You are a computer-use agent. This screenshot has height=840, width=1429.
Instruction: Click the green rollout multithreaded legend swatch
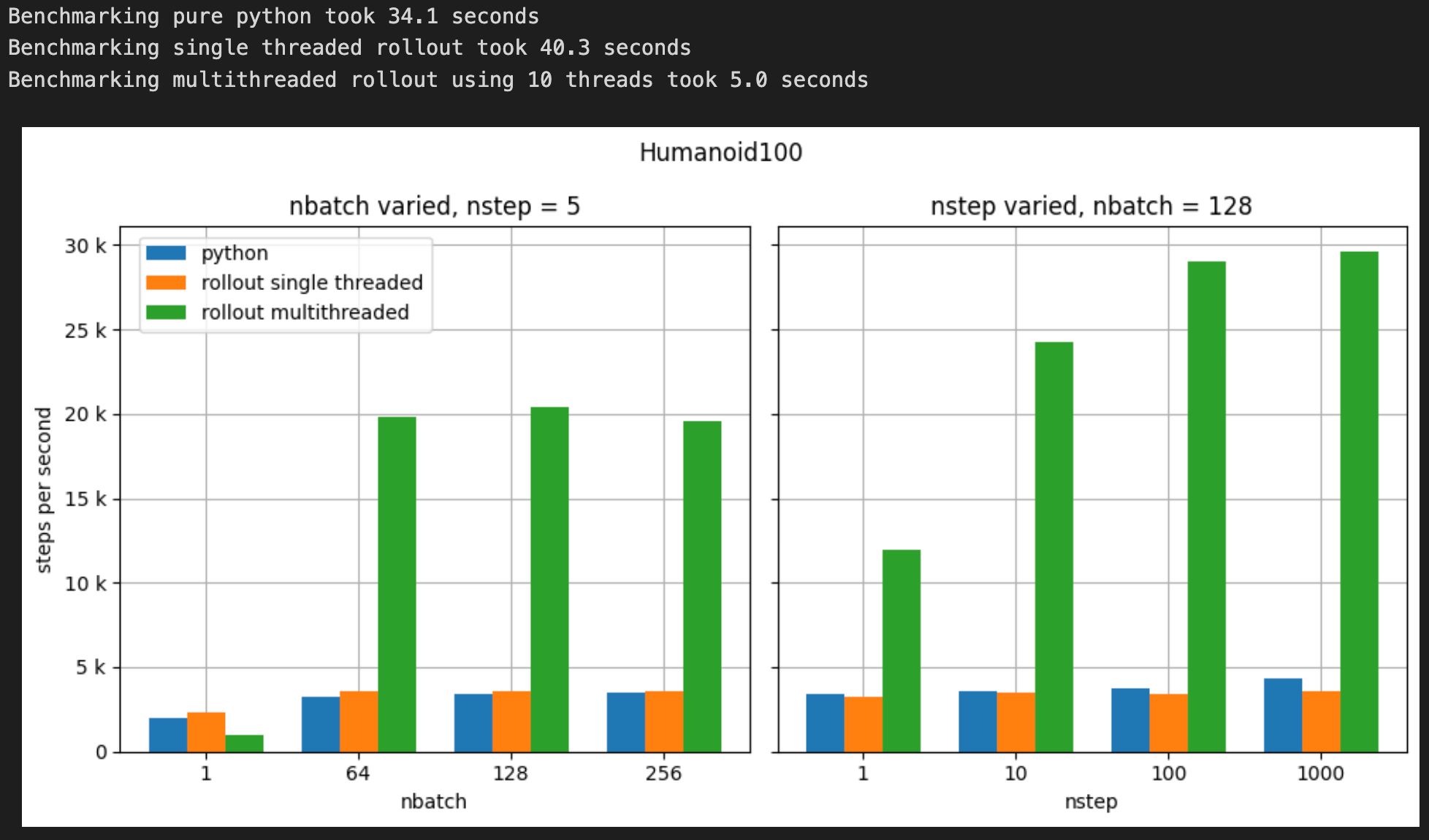[166, 313]
